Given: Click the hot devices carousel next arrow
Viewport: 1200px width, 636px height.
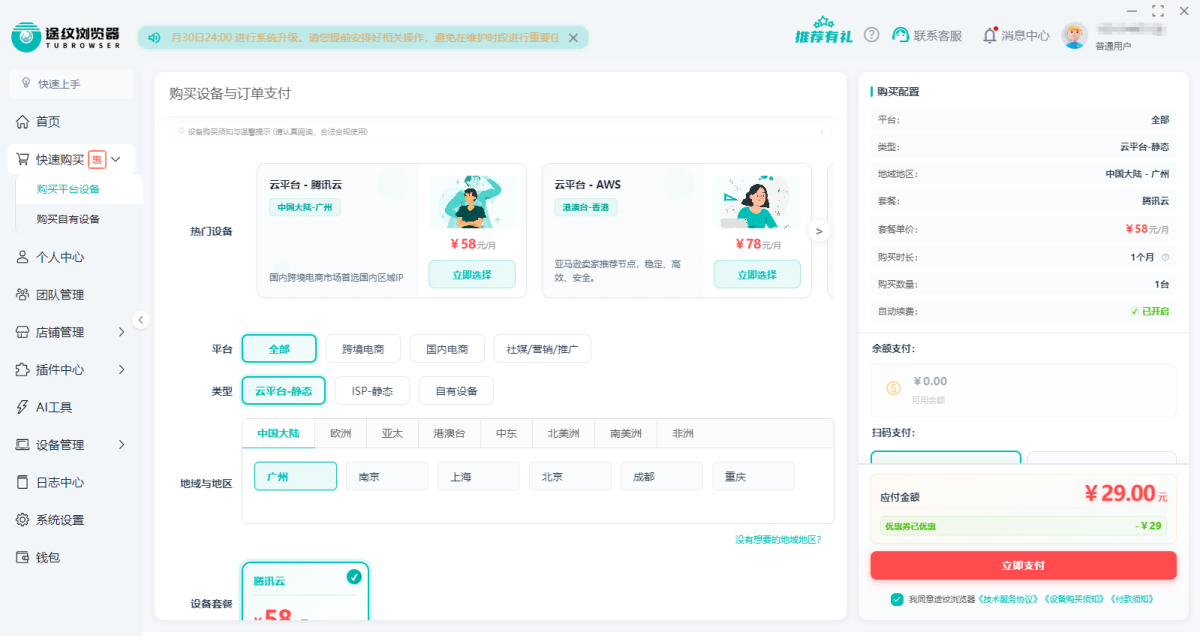Looking at the screenshot, I should coord(819,230).
